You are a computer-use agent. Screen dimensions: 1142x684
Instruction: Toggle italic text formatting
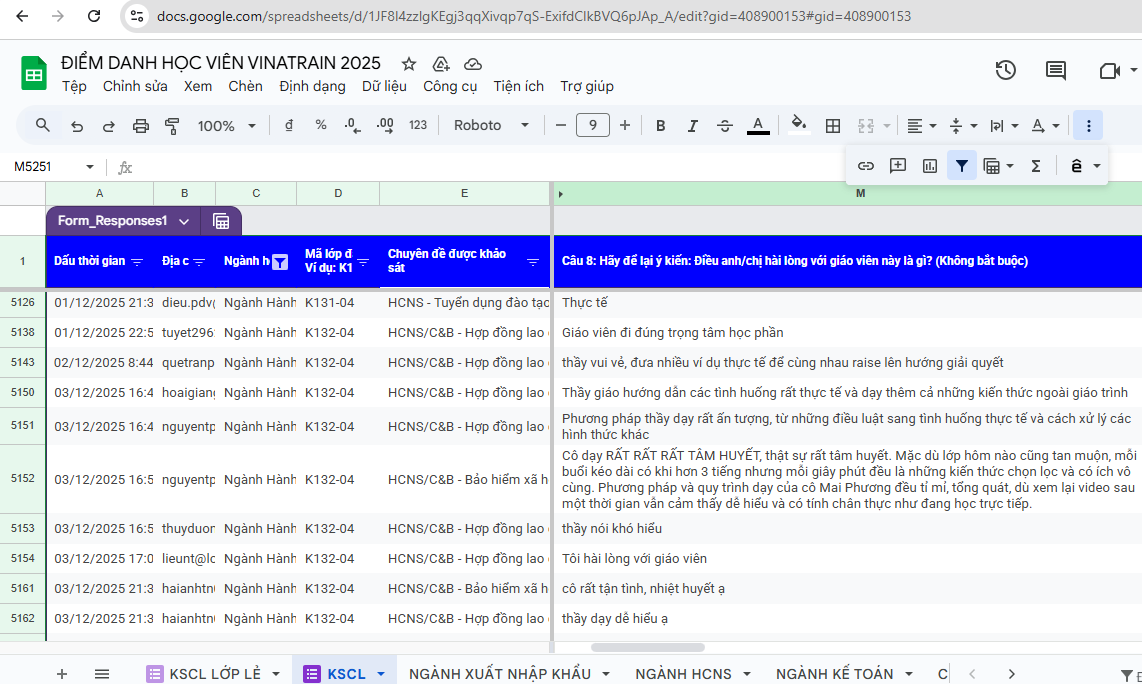pyautogui.click(x=692, y=125)
